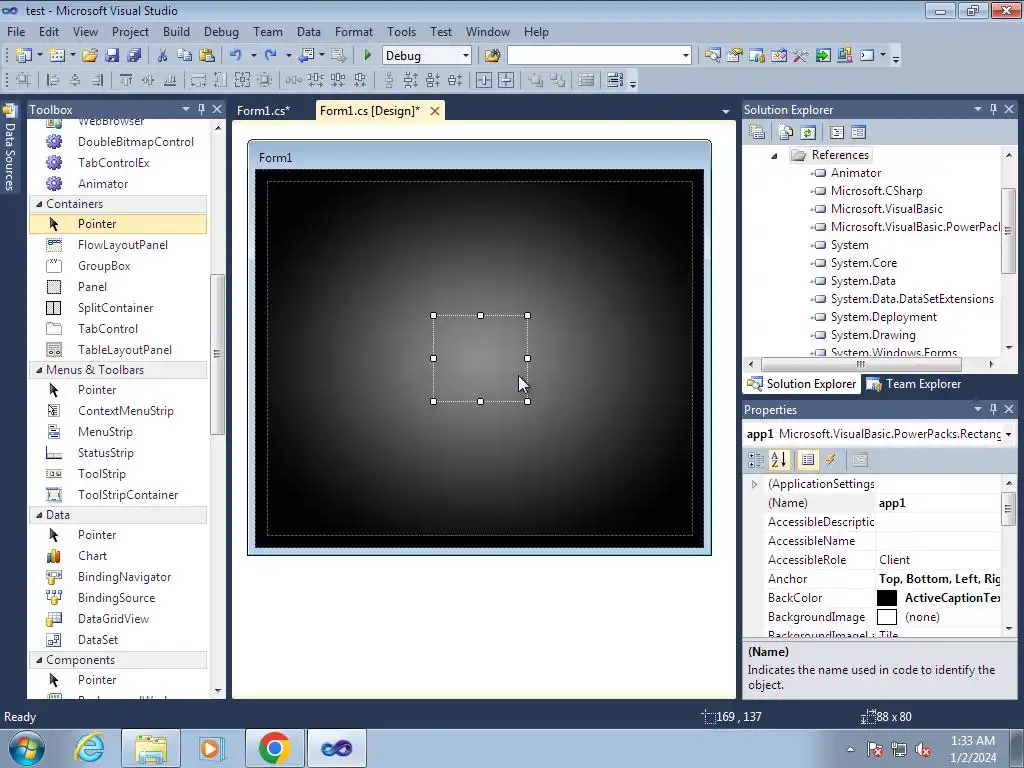The height and width of the screenshot is (768, 1024).
Task: Click the Align Lefts layout icon
Action: pos(53,80)
